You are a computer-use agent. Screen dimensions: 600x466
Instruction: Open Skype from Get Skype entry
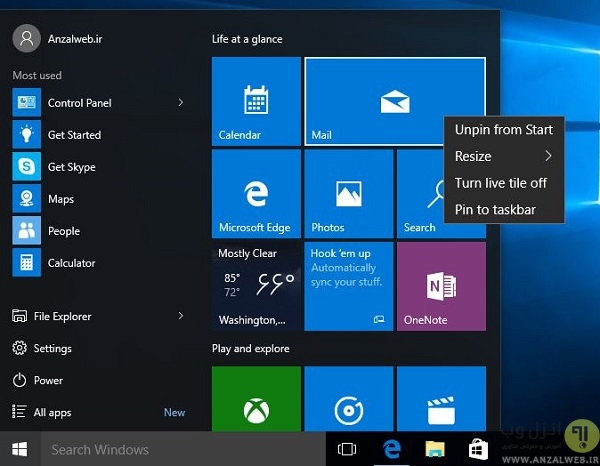click(71, 167)
